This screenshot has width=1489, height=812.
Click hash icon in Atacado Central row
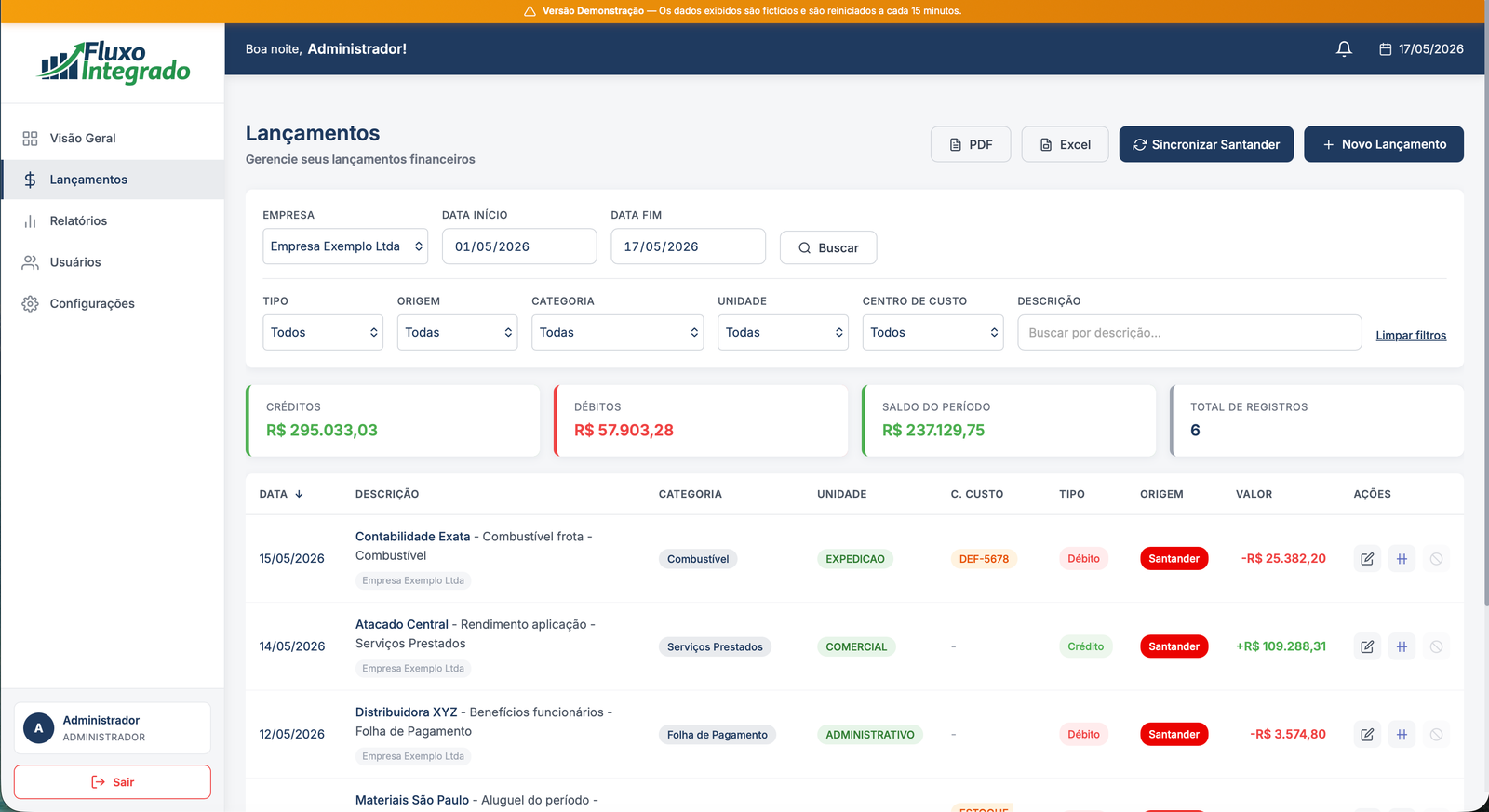click(x=1402, y=646)
